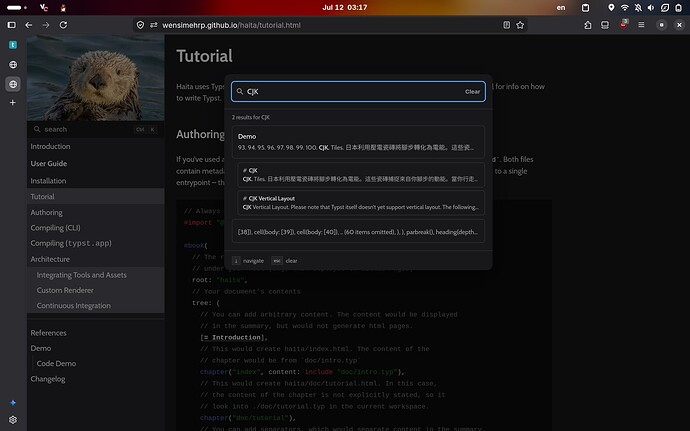
Task: Reload the tutorial page
Action: 63,25
